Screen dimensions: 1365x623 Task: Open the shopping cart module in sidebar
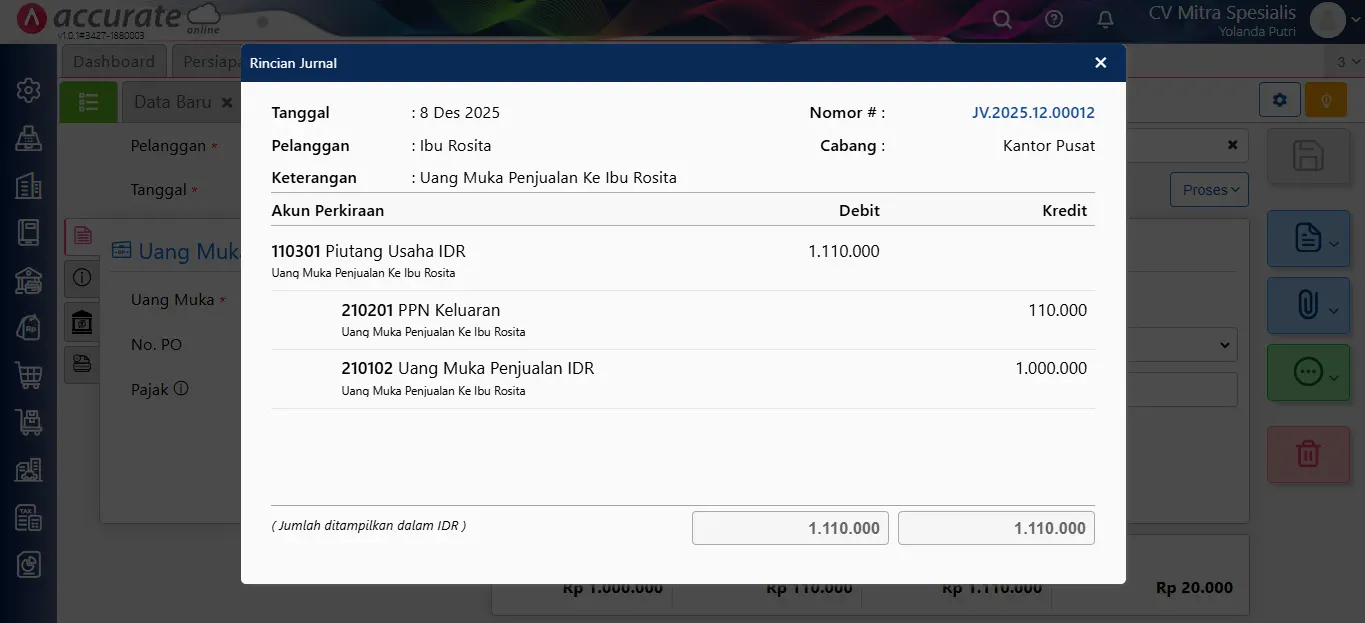tap(28, 376)
